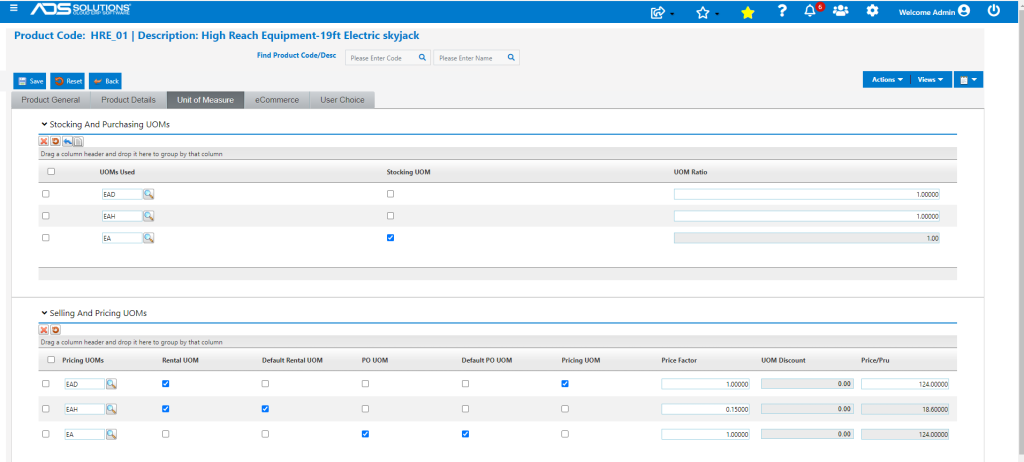Check Stocking UOM box for EAH row

pyautogui.click(x=391, y=216)
